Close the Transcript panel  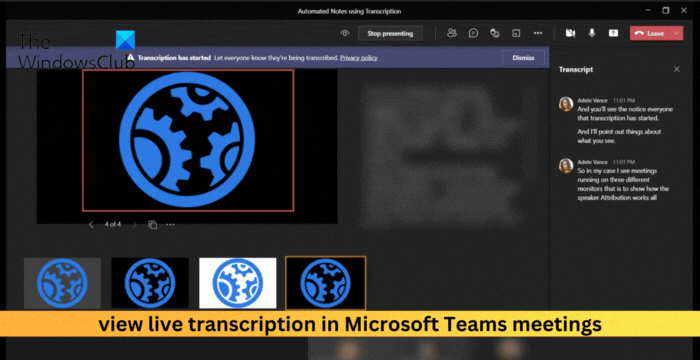(676, 69)
